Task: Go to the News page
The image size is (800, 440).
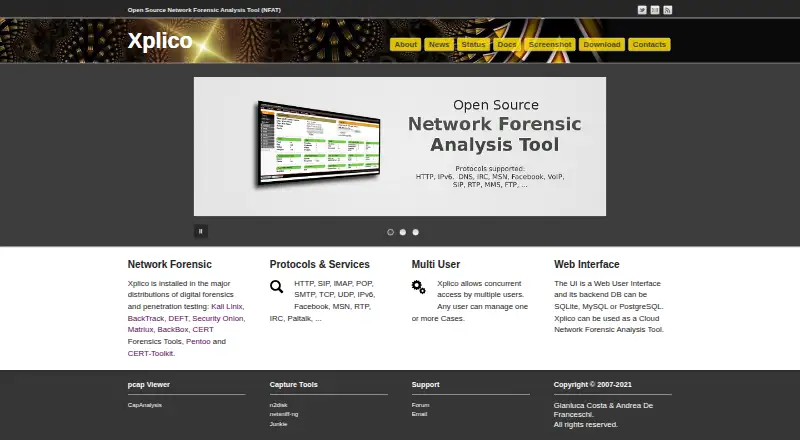Action: 439,44
